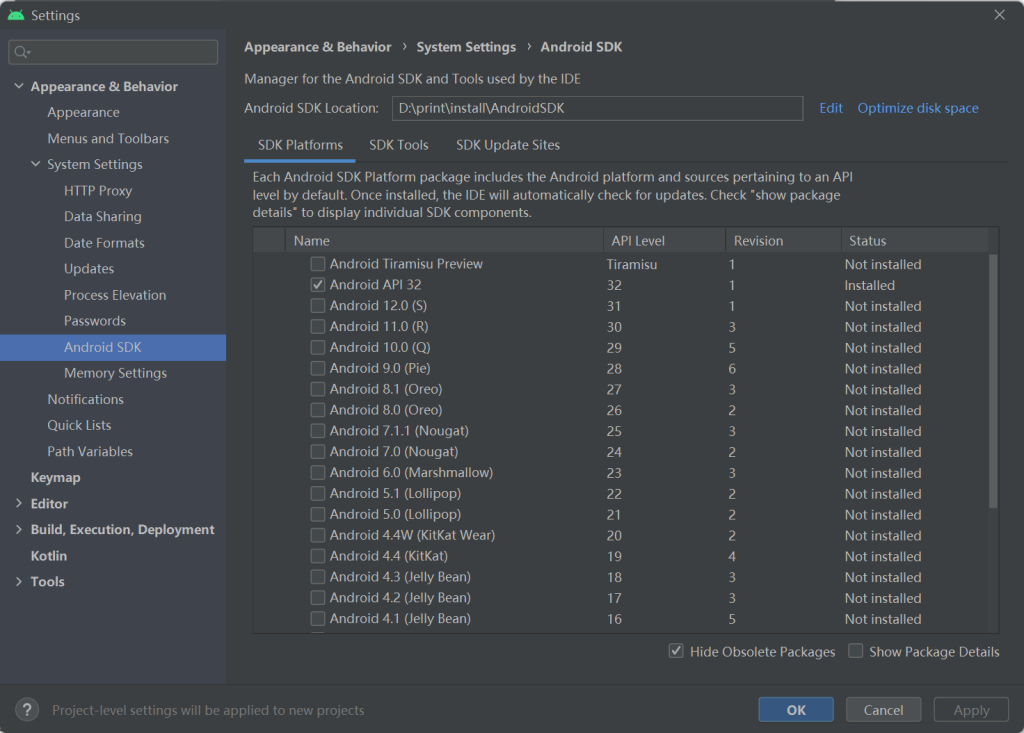Close the Settings dialog
Viewport: 1024px width, 733px height.
pos(999,15)
